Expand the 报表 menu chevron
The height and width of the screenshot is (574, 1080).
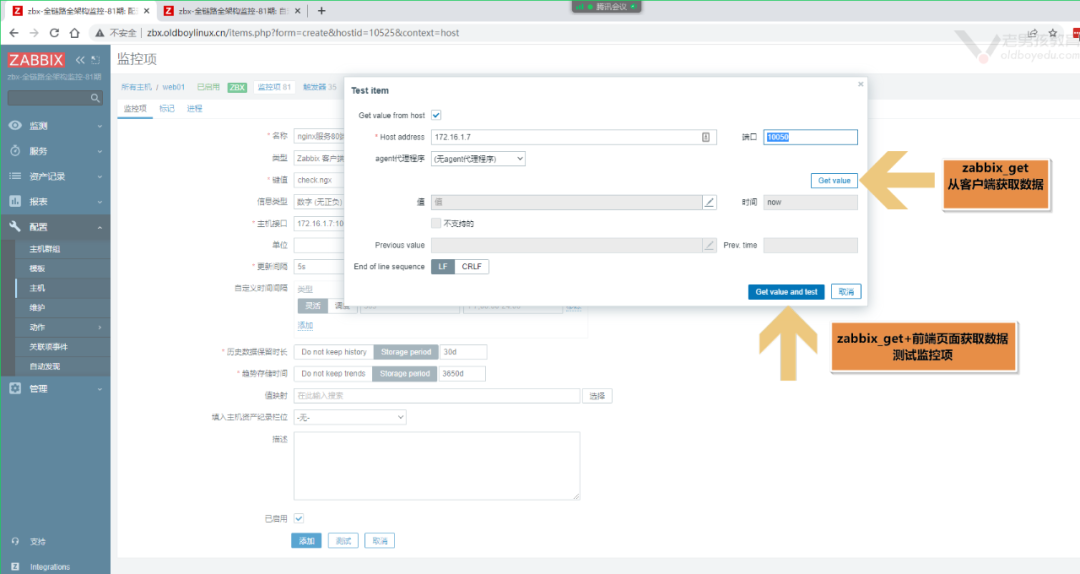(x=100, y=202)
